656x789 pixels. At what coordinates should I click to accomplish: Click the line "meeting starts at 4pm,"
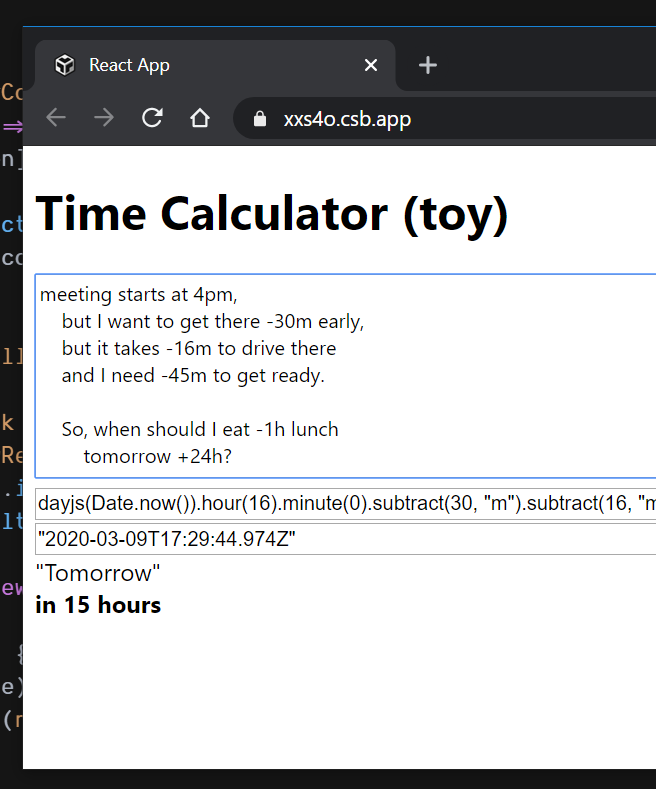(138, 295)
